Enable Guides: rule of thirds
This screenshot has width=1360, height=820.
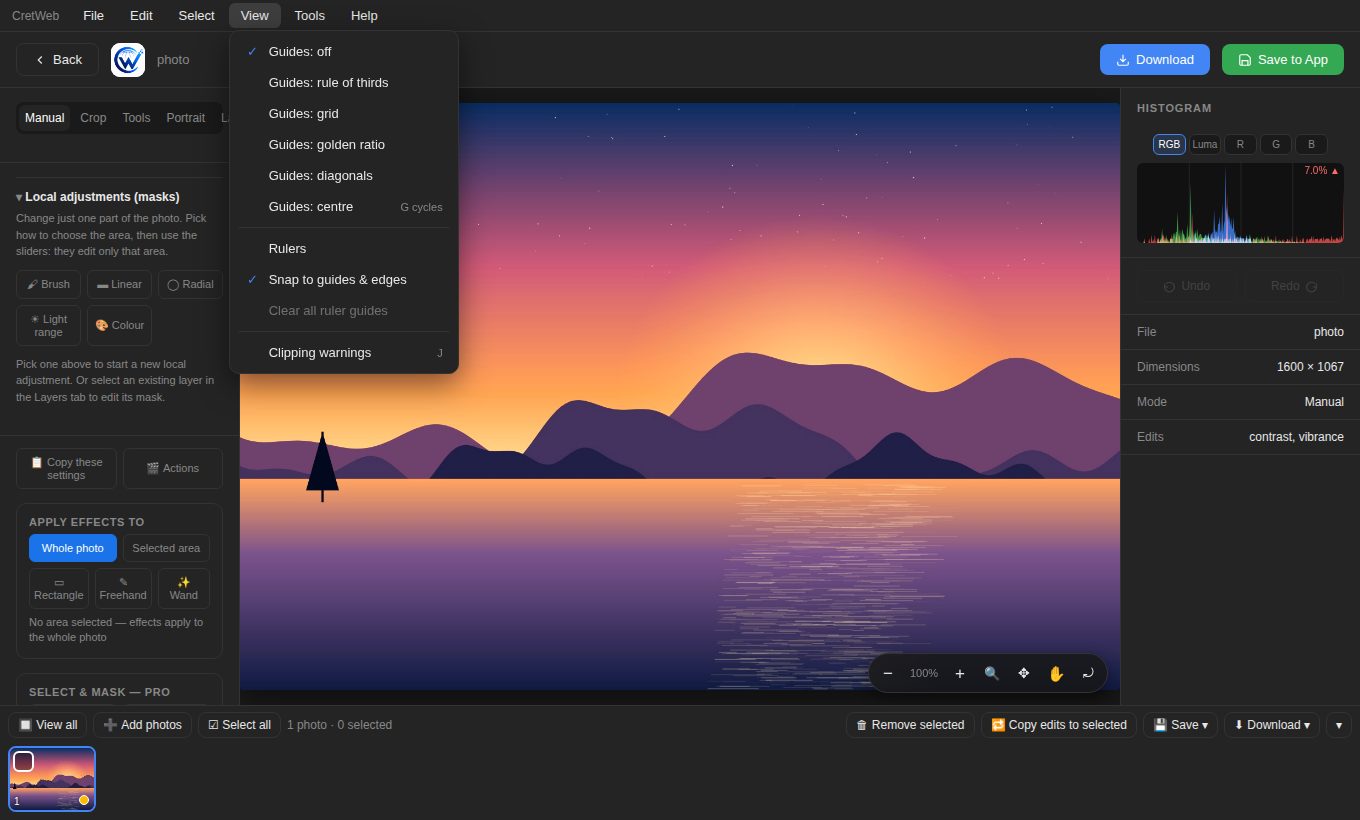(344, 82)
